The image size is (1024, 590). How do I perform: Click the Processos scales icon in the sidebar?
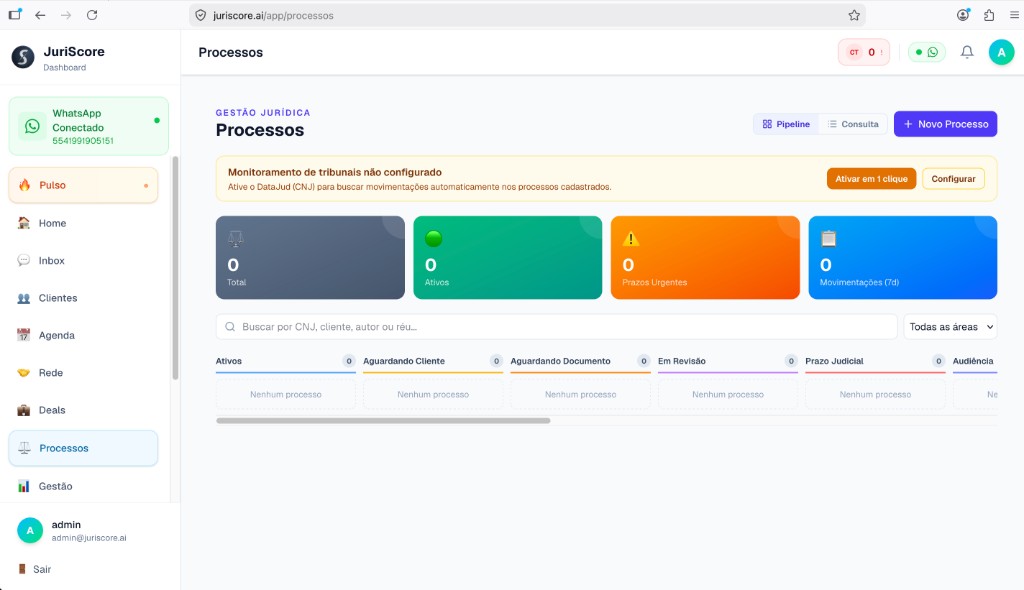pyautogui.click(x=24, y=448)
